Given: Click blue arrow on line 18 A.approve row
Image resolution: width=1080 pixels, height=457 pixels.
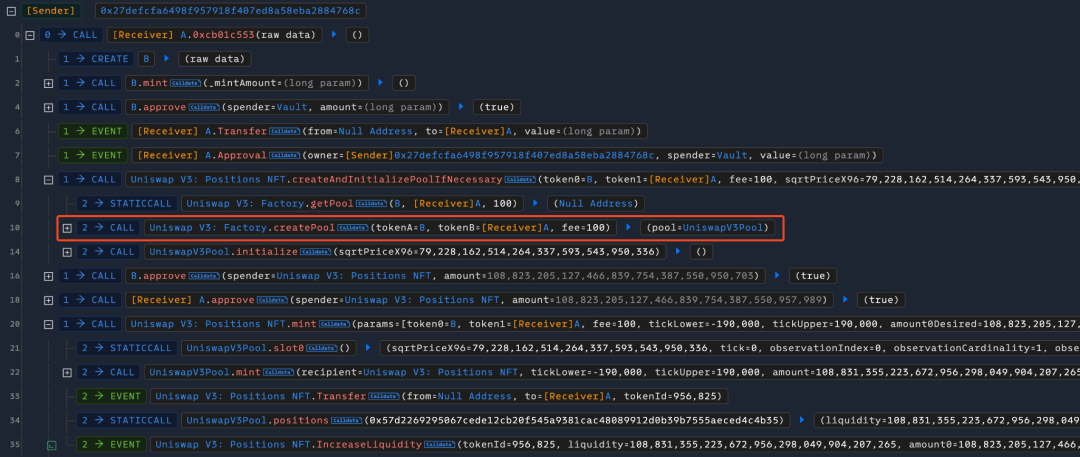Looking at the screenshot, I should 845,300.
